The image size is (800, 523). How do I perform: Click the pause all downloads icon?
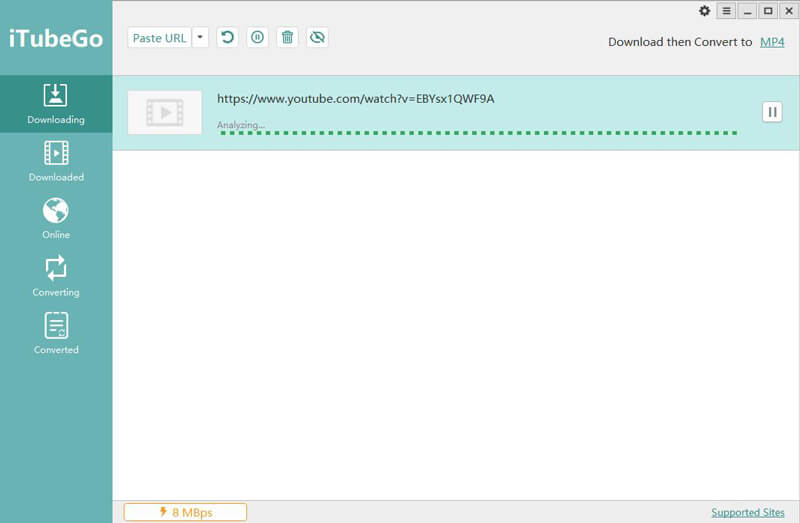click(x=258, y=37)
